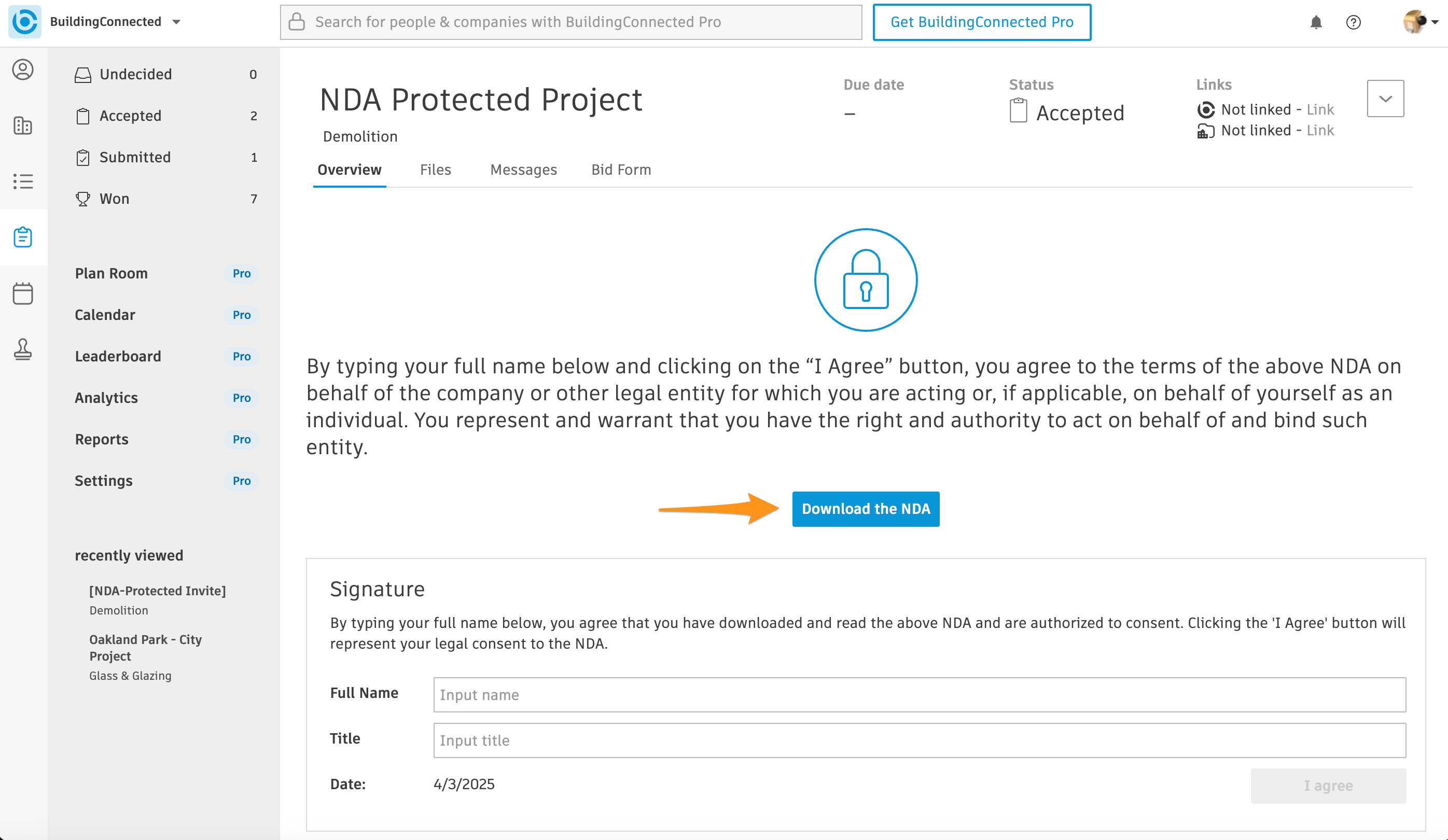Click Get BuildingConnected Pro button
The width and height of the screenshot is (1448, 840).
(x=981, y=22)
